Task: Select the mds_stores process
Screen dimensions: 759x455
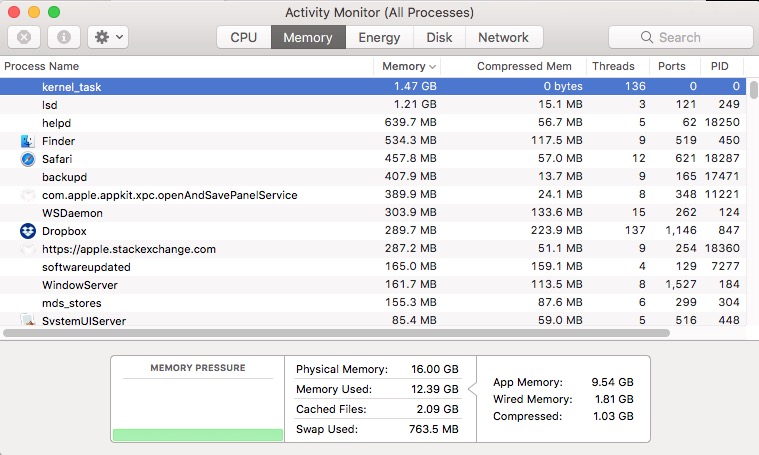Action: point(72,303)
